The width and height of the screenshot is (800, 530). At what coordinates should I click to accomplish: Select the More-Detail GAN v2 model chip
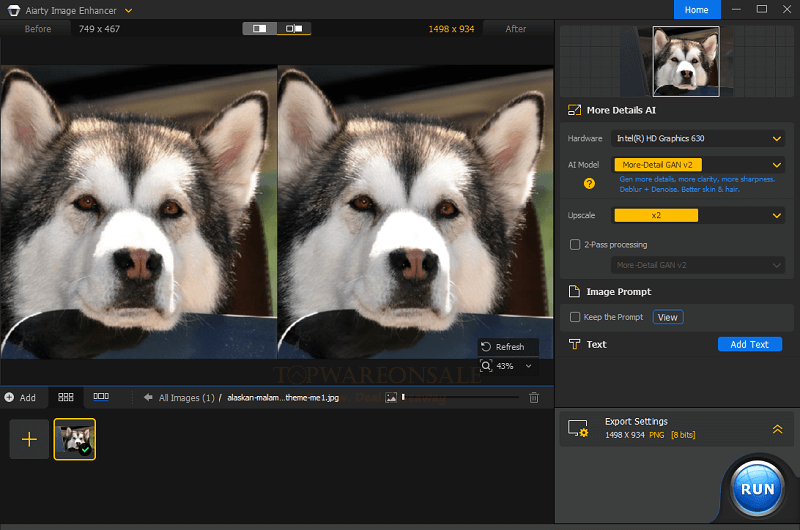[x=658, y=165]
